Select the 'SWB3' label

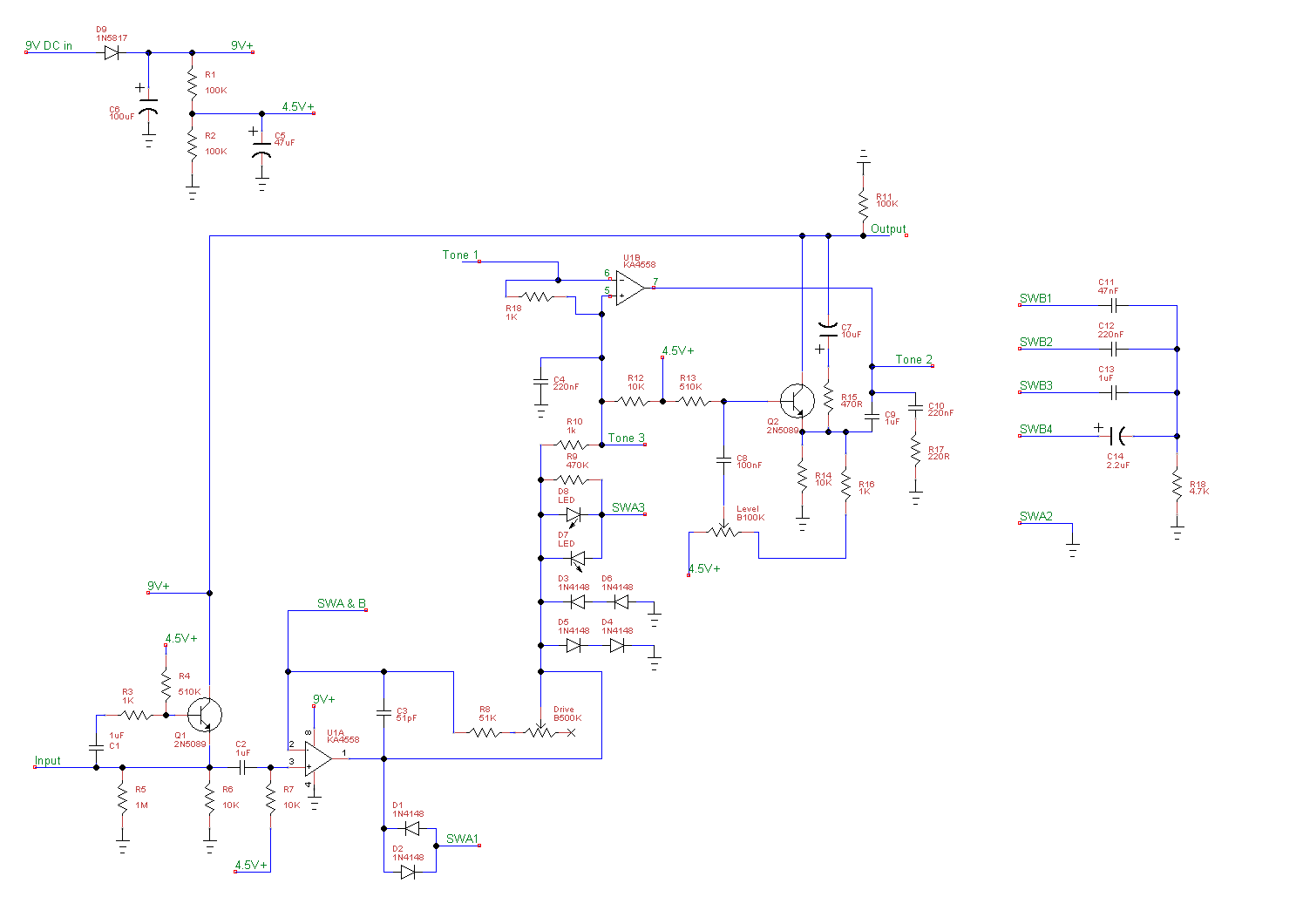[1036, 385]
